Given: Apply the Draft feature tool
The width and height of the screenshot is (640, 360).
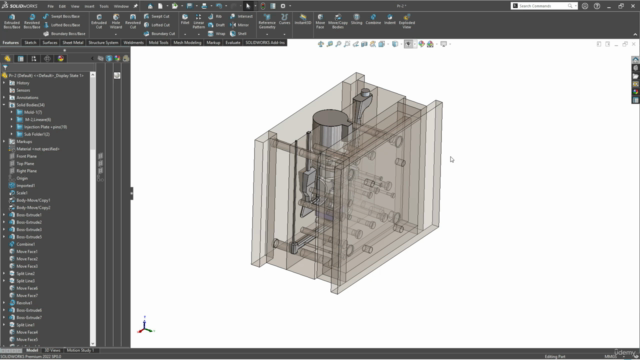Looking at the screenshot, I should [216, 25].
